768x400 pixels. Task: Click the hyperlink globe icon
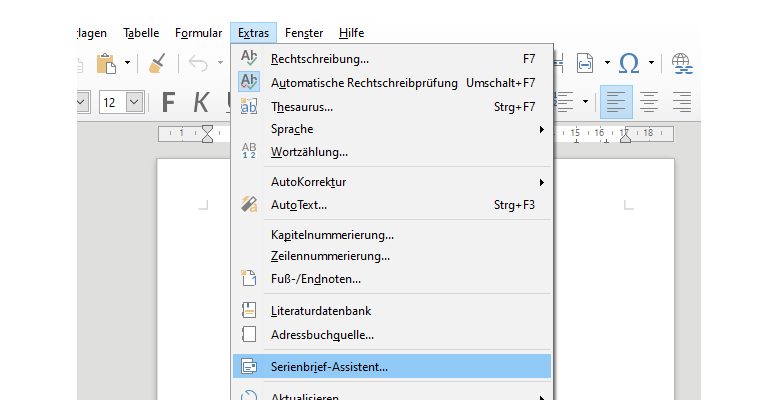(x=683, y=64)
